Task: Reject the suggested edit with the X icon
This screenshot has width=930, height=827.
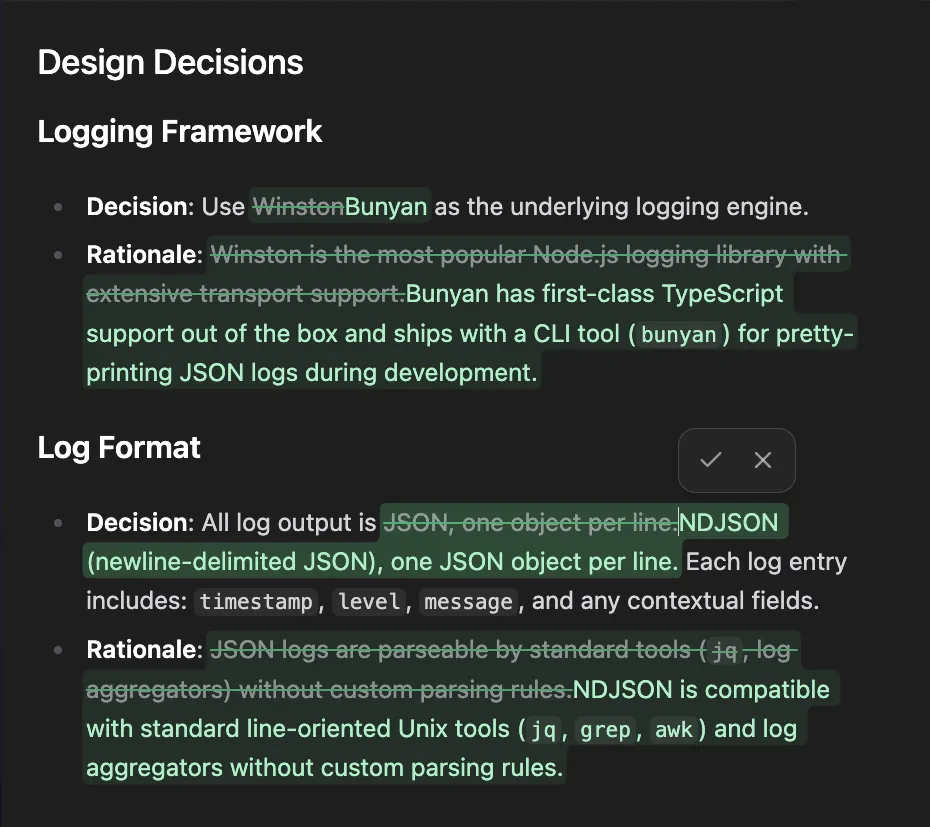Action: [x=763, y=460]
